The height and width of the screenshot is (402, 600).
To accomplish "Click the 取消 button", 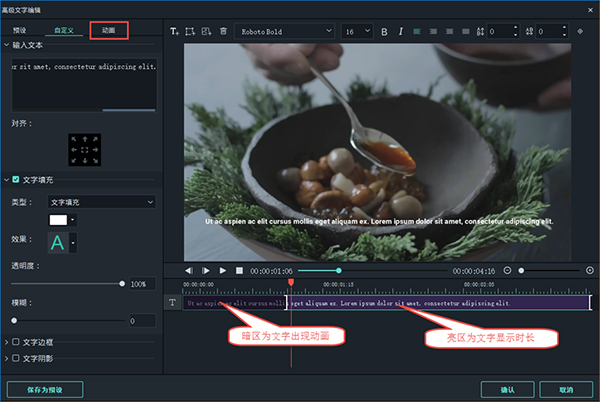I will click(566, 388).
